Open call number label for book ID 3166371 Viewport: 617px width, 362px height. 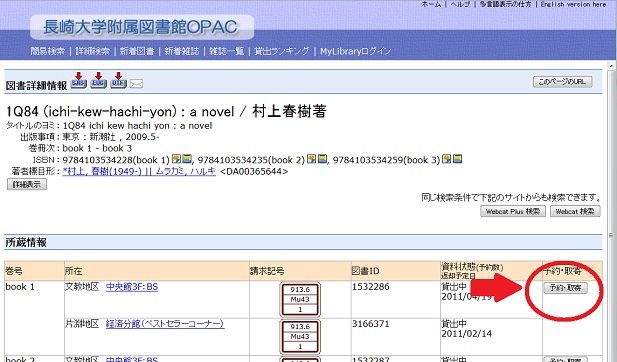pos(300,337)
